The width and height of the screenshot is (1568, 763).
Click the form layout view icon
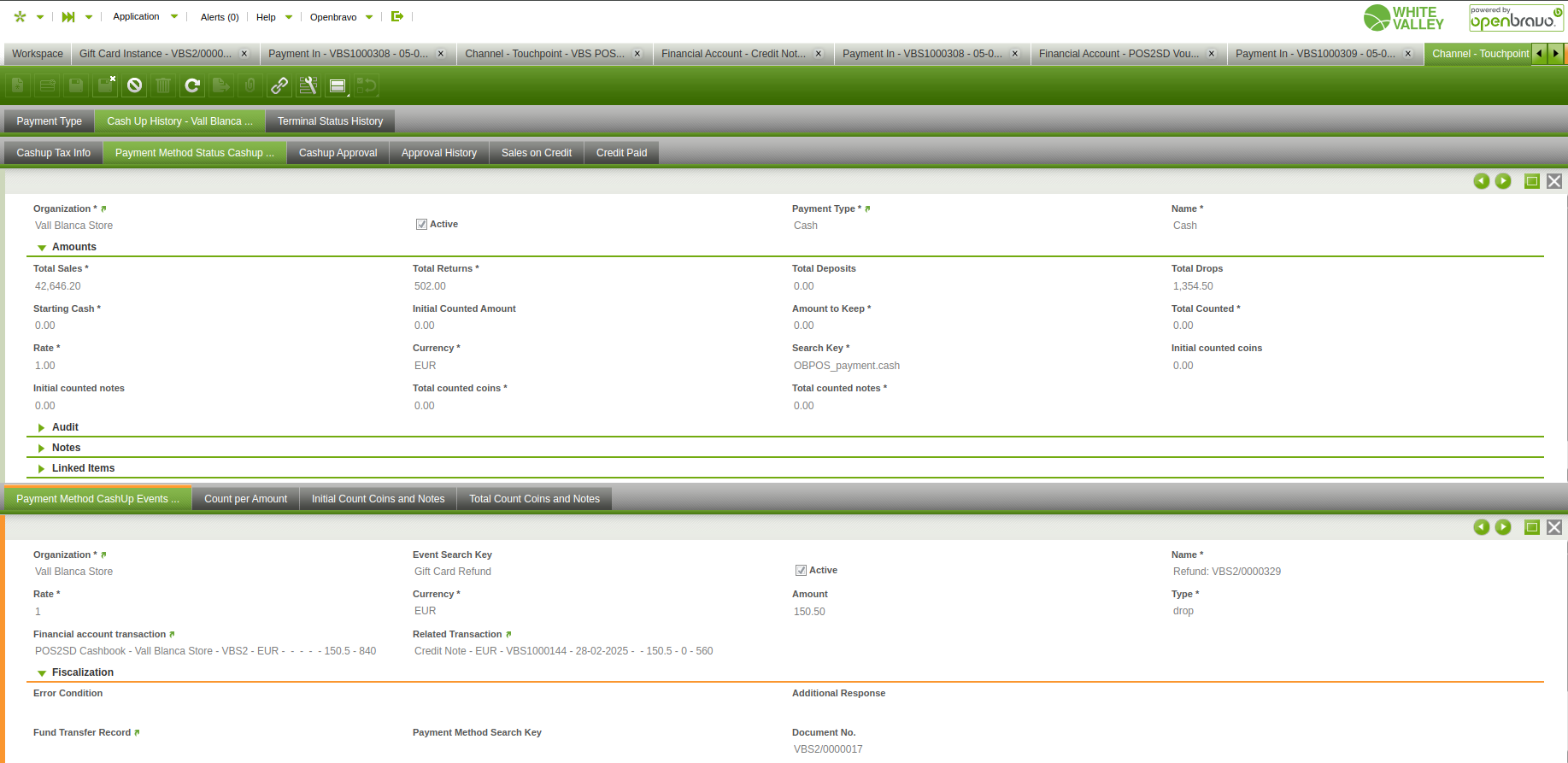pos(338,85)
